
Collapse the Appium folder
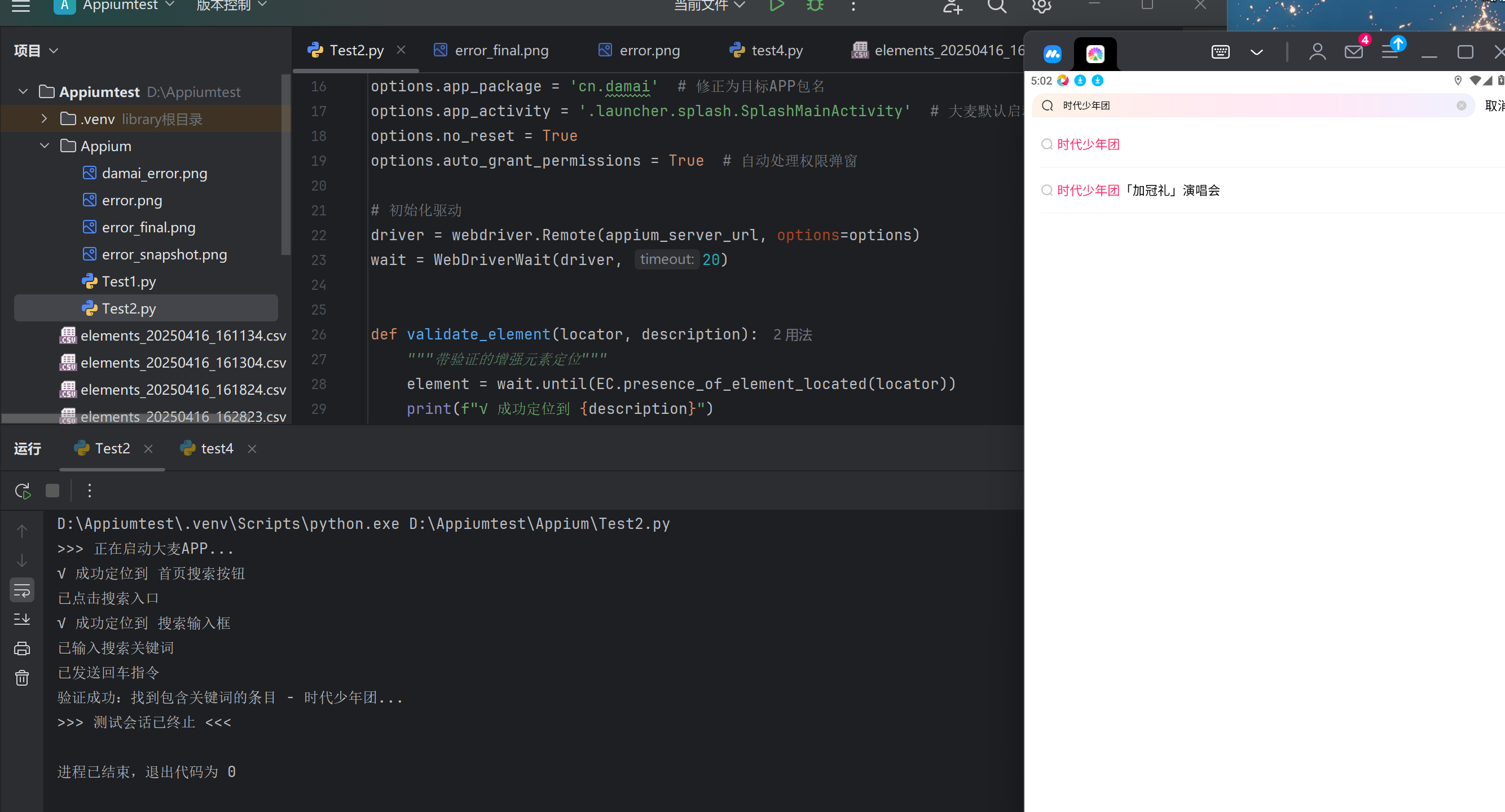[45, 145]
